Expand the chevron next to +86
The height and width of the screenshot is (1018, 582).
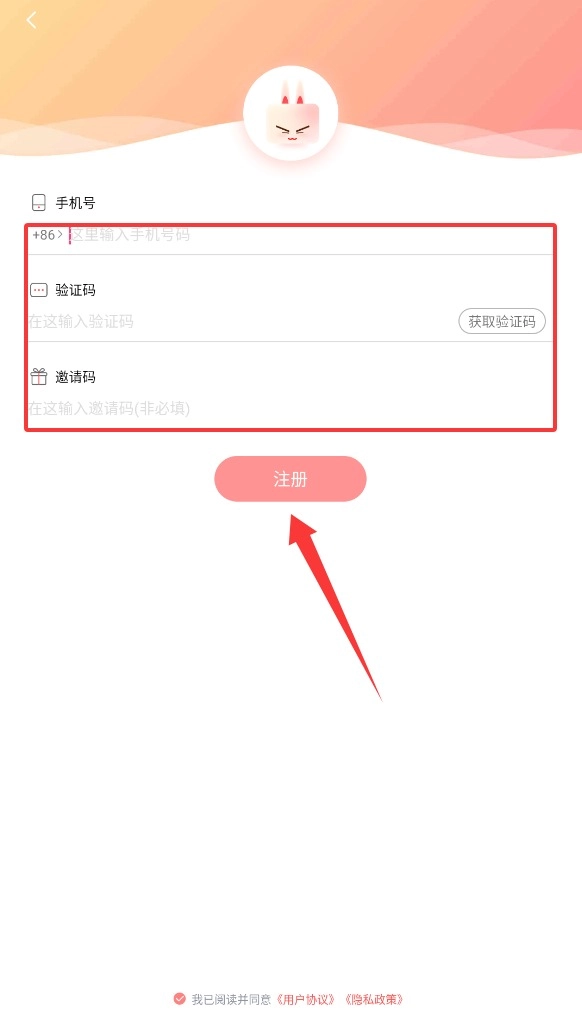pyautogui.click(x=60, y=234)
